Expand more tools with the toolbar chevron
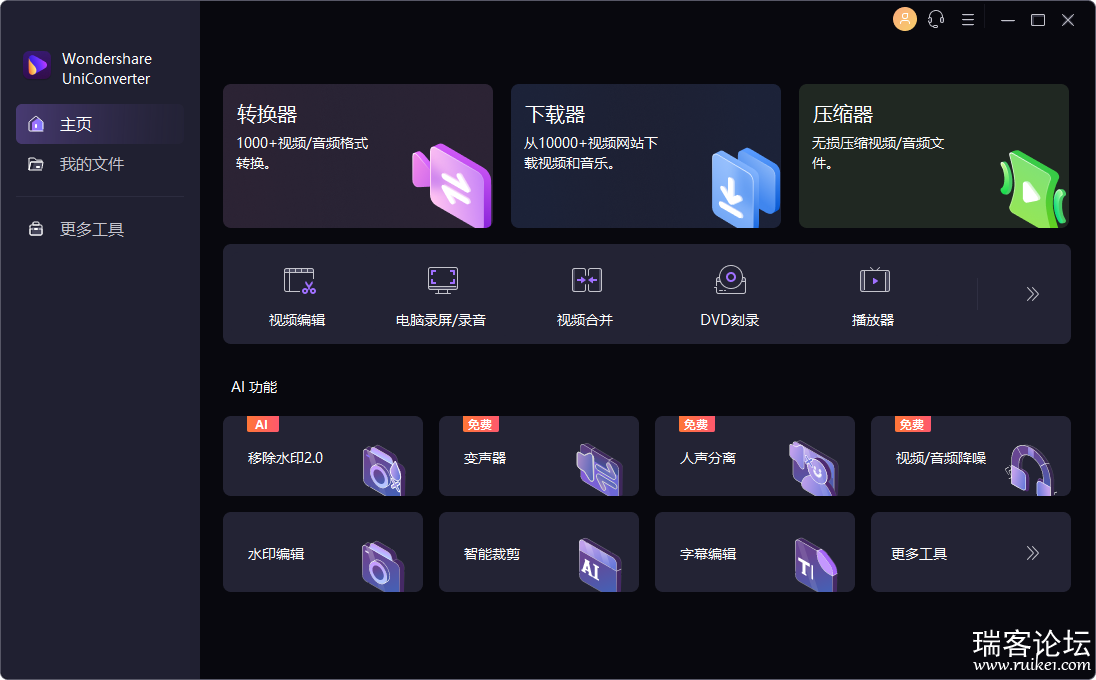This screenshot has height=680, width=1096. (x=1032, y=294)
